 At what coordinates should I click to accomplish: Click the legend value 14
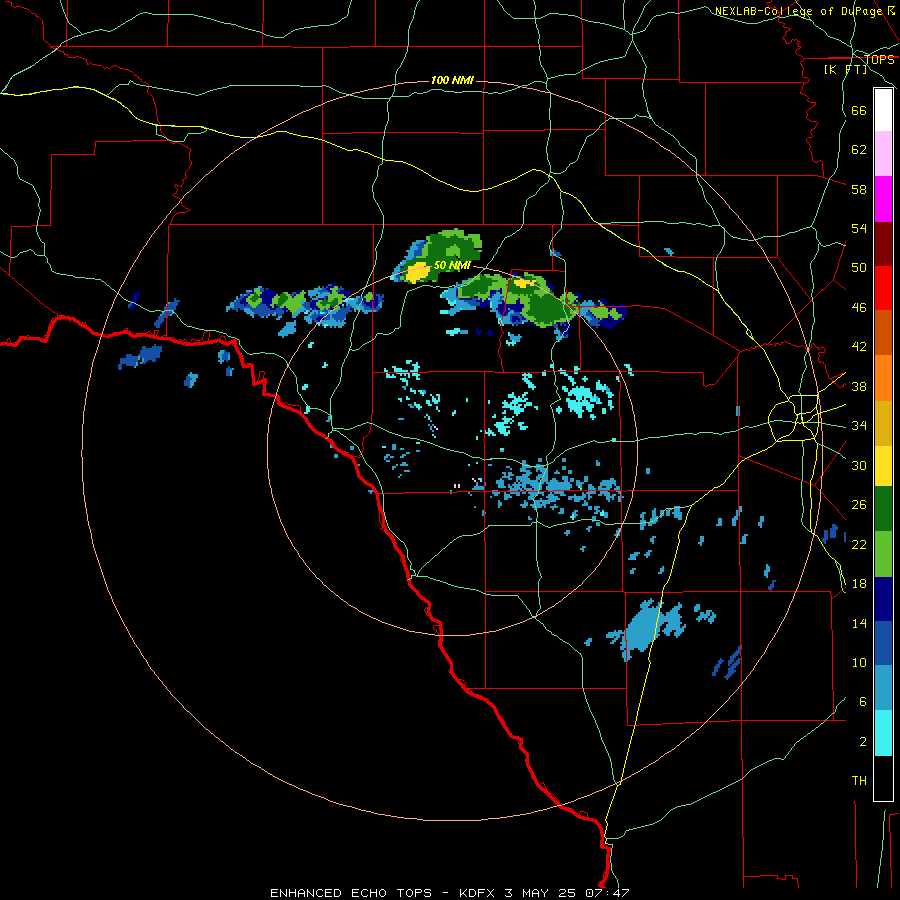coord(859,623)
